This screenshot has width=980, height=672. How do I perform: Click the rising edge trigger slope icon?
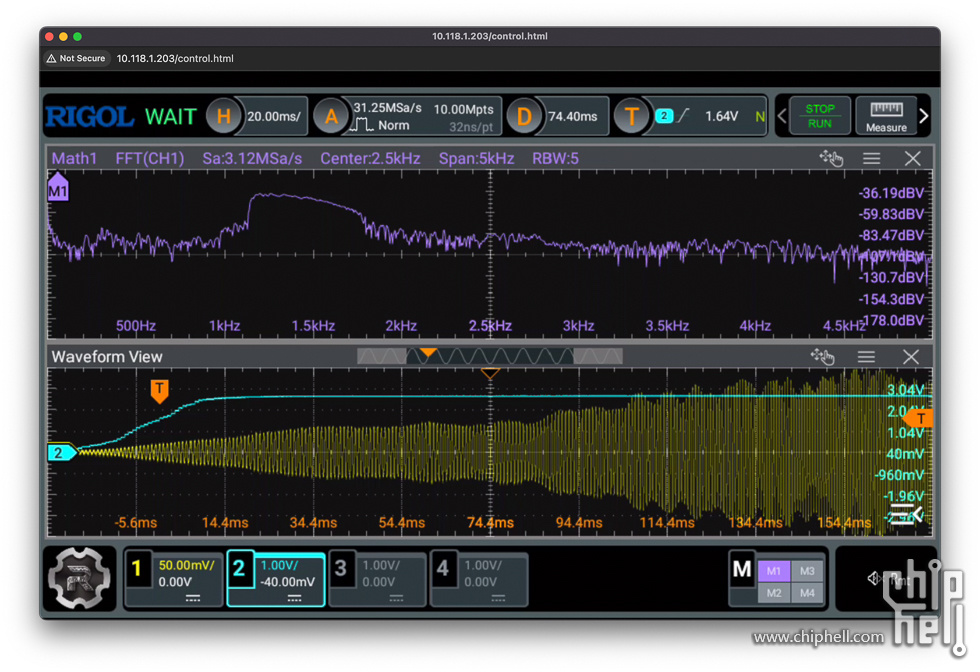coord(684,116)
